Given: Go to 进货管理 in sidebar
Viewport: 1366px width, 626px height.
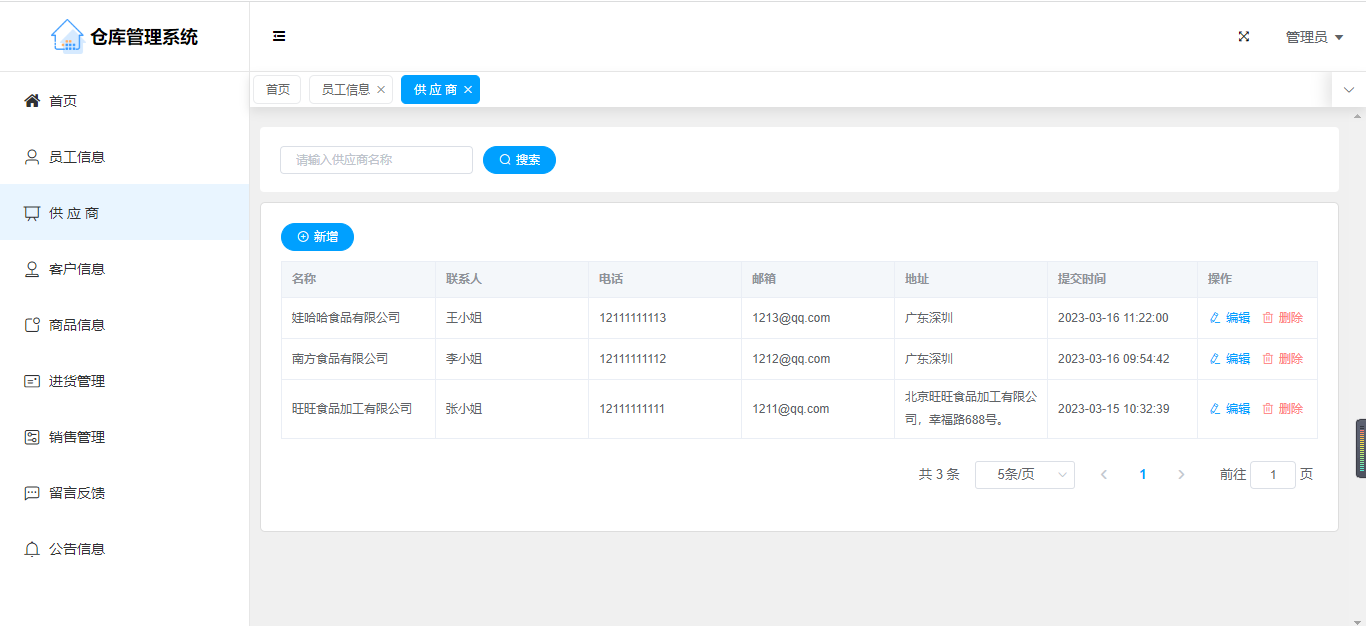Looking at the screenshot, I should coord(76,381).
